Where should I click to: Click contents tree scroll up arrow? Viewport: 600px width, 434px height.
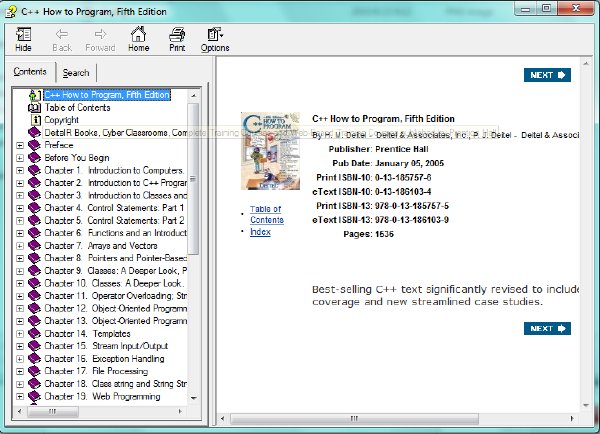click(194, 95)
